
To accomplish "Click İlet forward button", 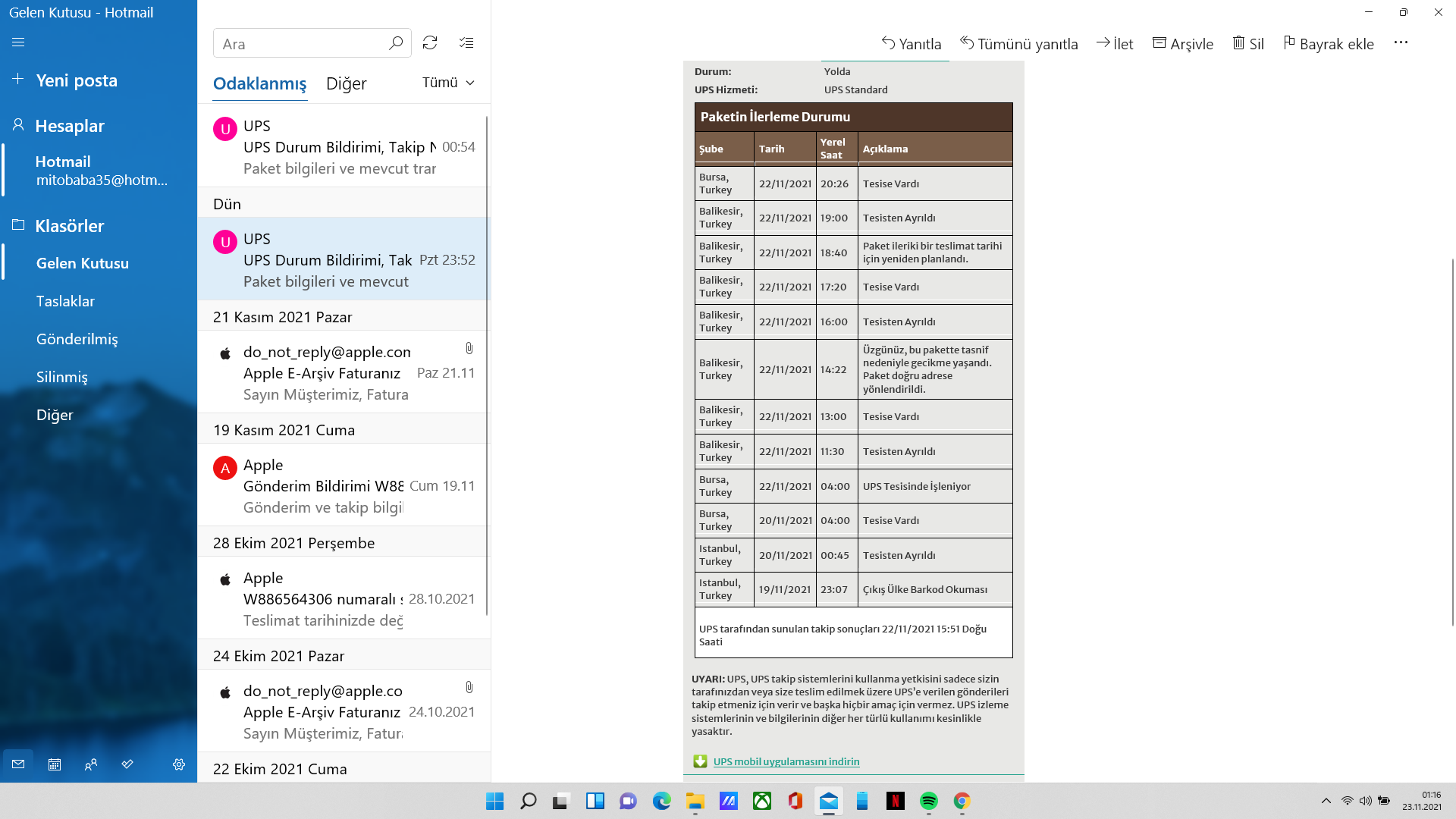I will 1115,44.
